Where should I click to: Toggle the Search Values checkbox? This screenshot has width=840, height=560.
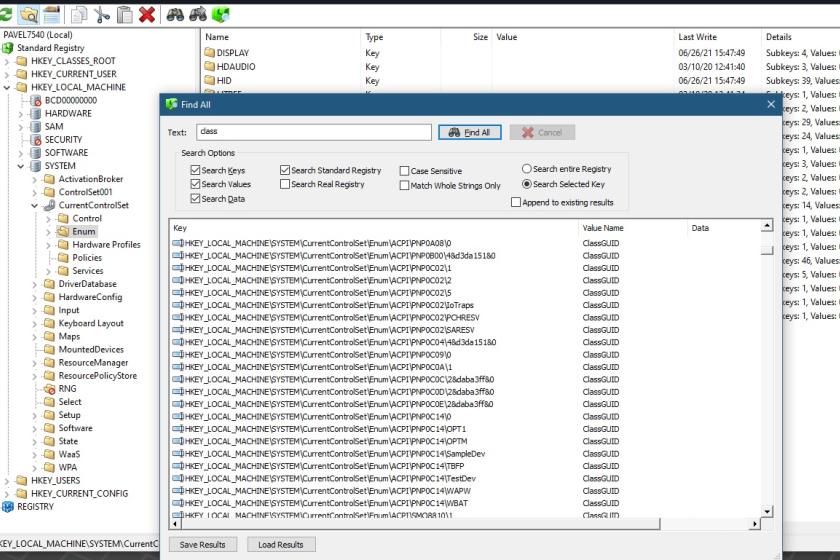tap(195, 184)
